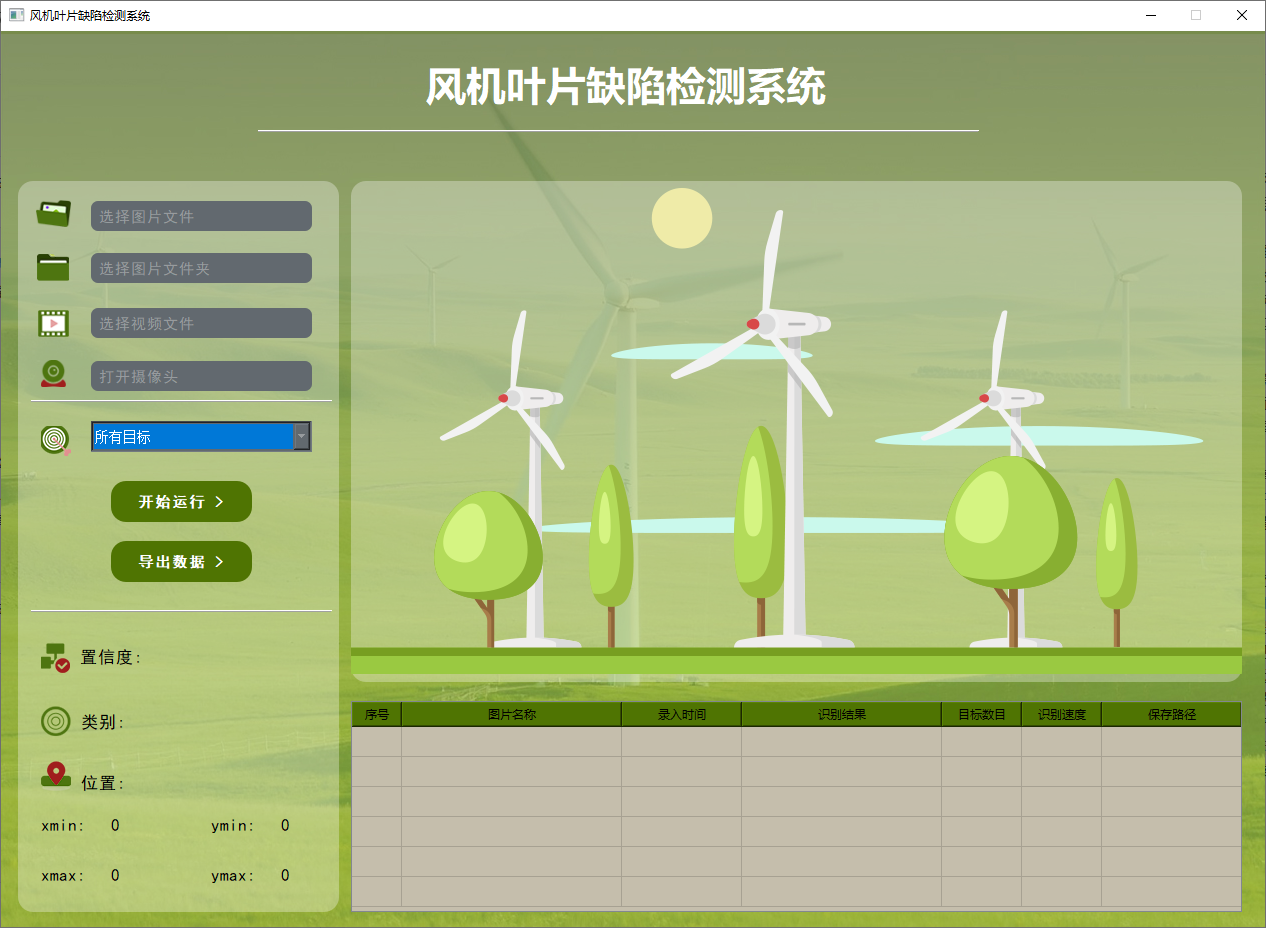The height and width of the screenshot is (928, 1266).
Task: Click the 打开摄像头 input field
Action: [200, 375]
